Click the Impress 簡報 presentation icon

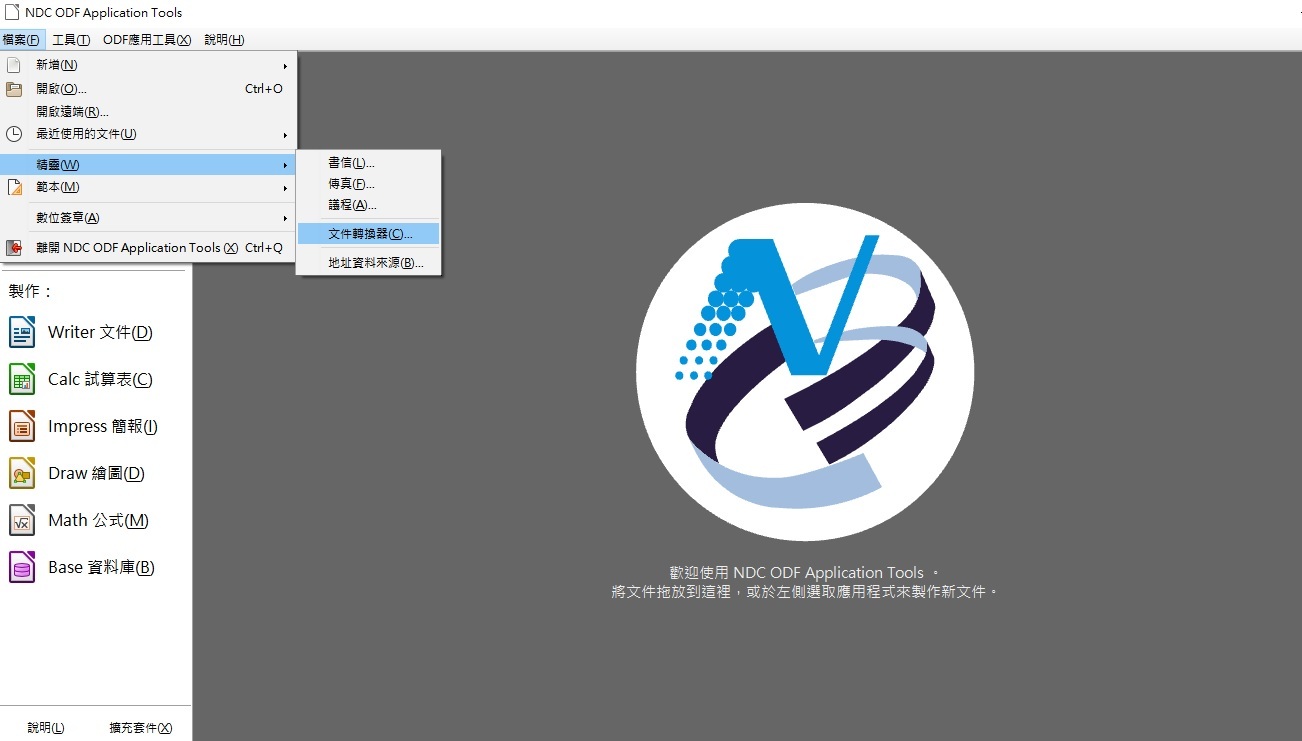point(22,426)
